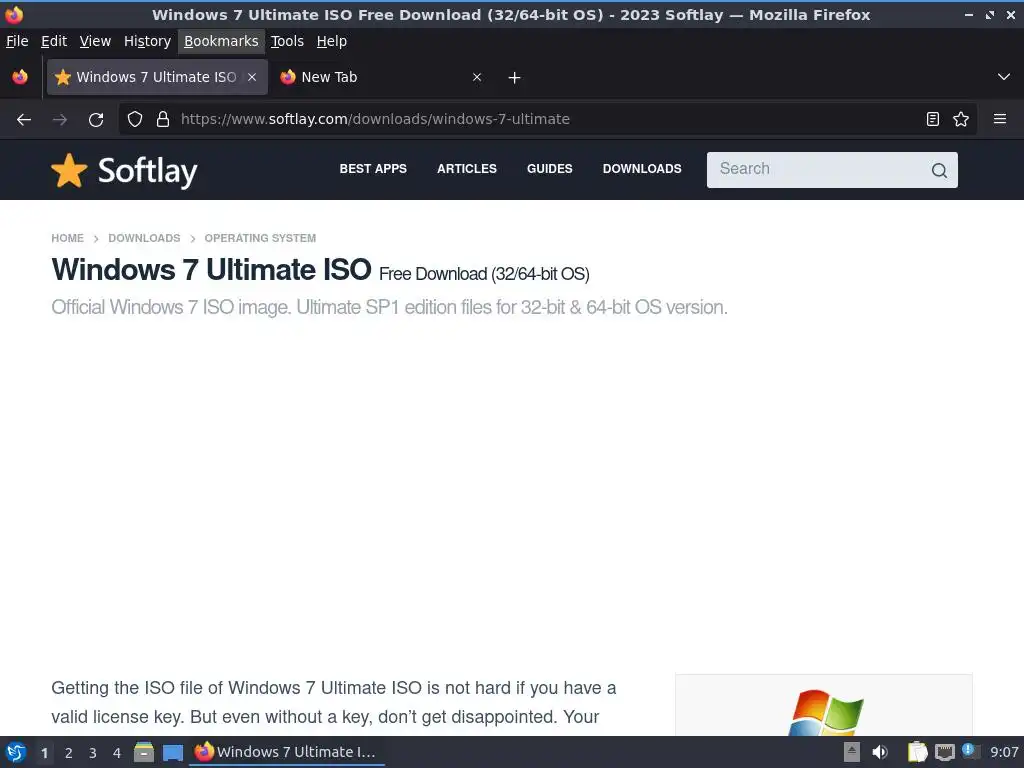The image size is (1024, 768).
Task: Open the clipboard manager tray icon
Action: pos(918,752)
